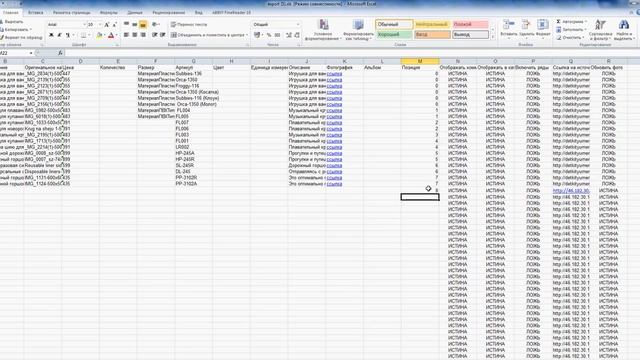Image resolution: width=640 pixels, height=360 pixels.
Task: Open the 'ссылка' link in Subbies-136 row
Action: tap(334, 74)
